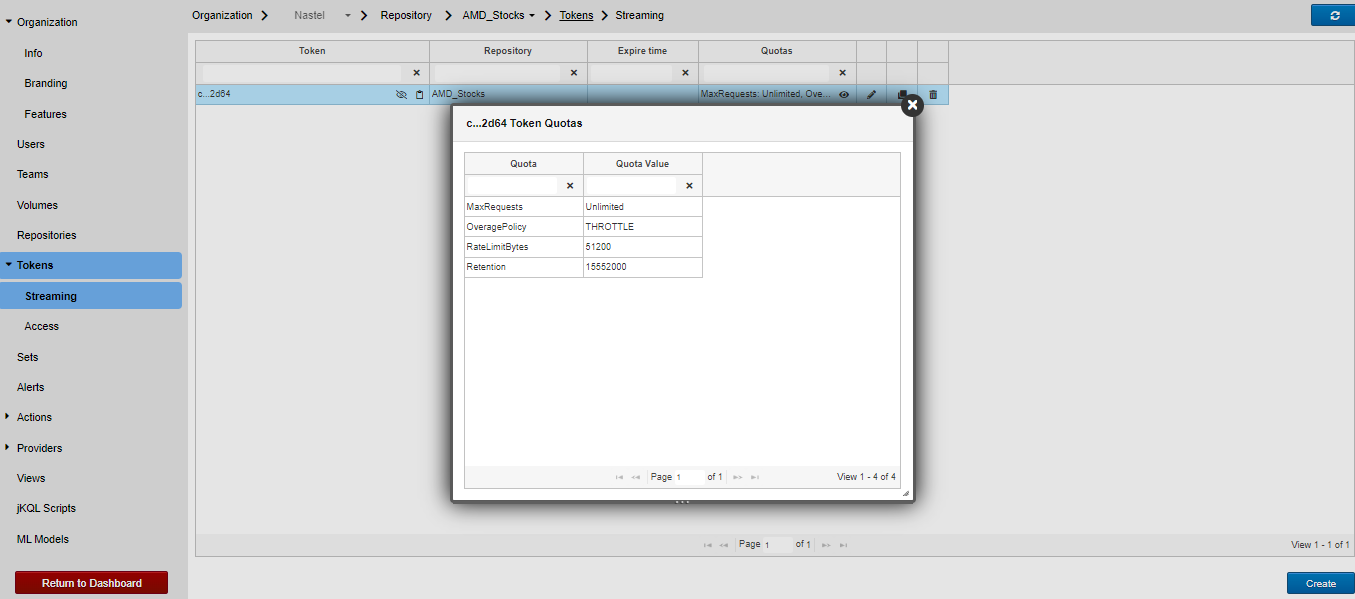Viewport: 1355px width, 599px height.
Task: Clear the Quotas column filter
Action: click(x=842, y=73)
